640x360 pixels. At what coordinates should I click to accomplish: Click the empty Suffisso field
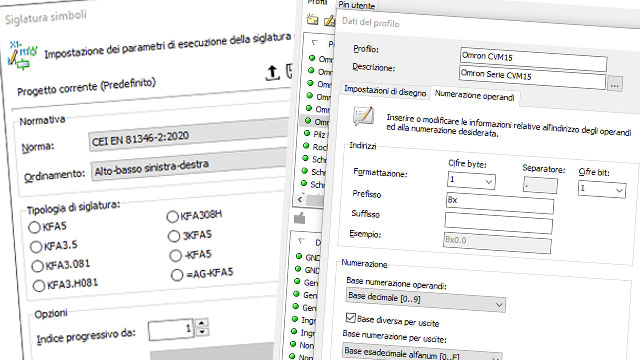coord(498,223)
